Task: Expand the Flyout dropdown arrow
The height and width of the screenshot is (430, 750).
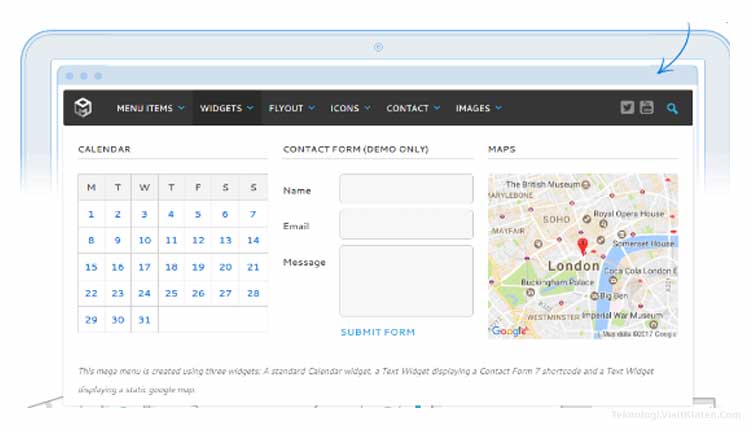Action: click(x=311, y=108)
